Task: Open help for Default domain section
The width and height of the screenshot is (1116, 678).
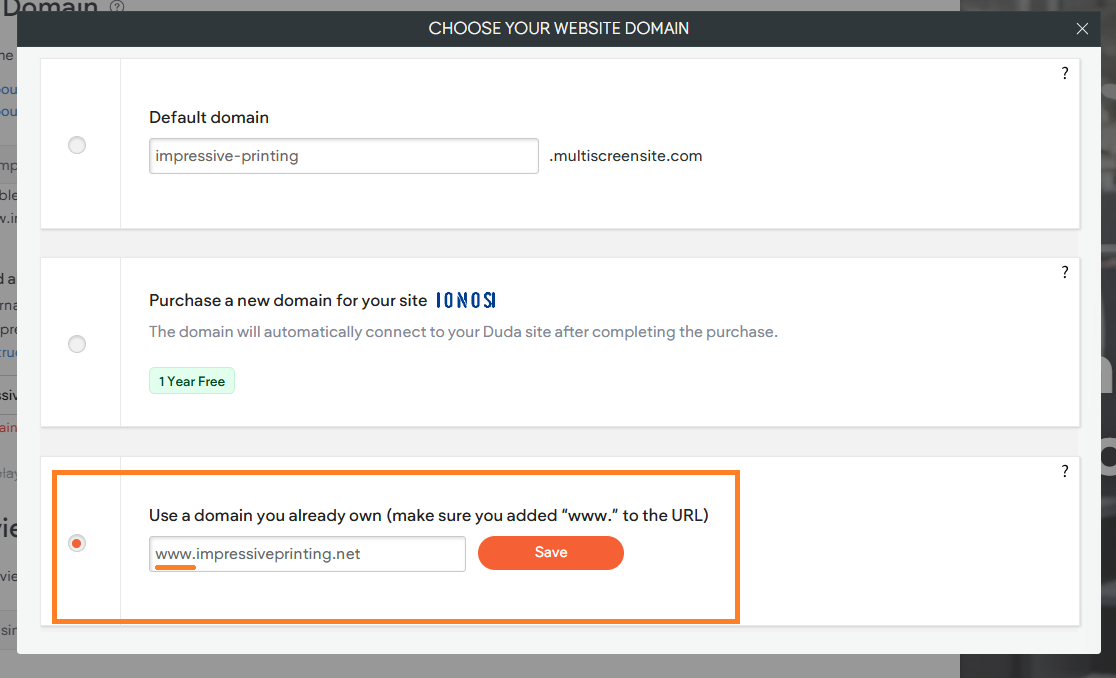Action: (x=1065, y=73)
